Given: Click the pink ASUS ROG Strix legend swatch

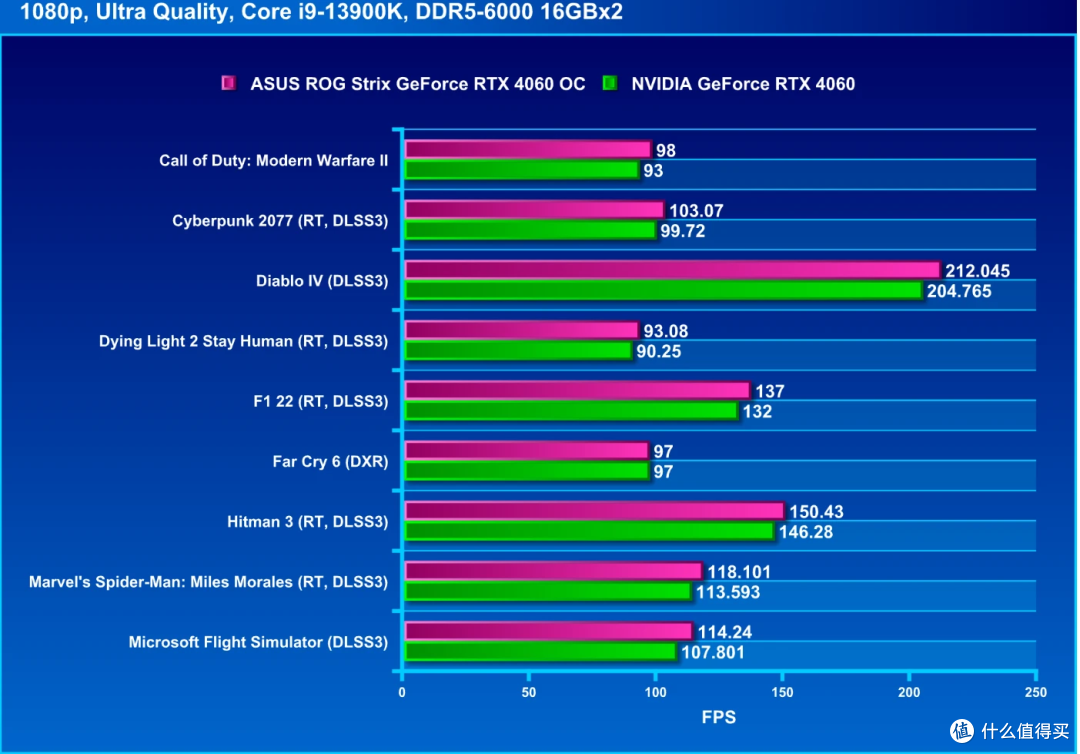Looking at the screenshot, I should 229,83.
